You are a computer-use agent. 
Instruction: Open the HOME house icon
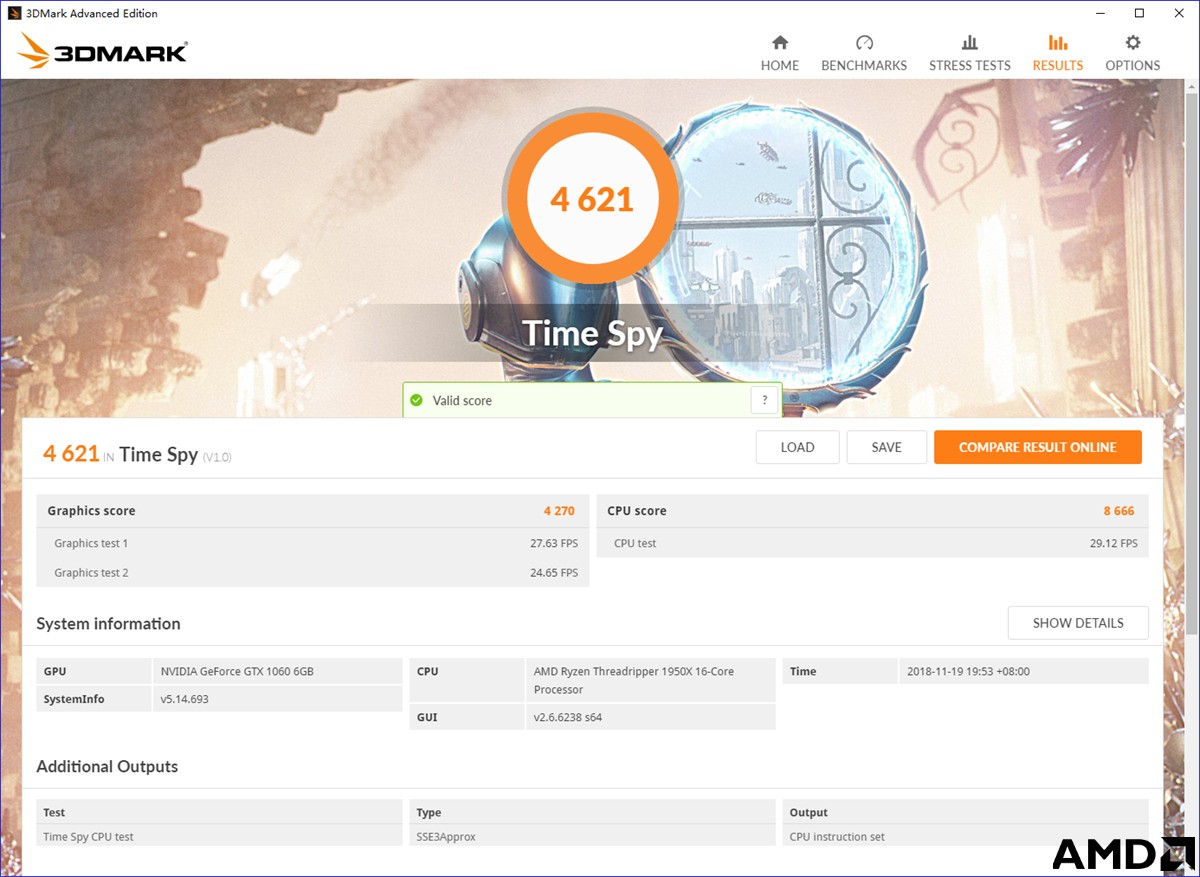coord(780,42)
